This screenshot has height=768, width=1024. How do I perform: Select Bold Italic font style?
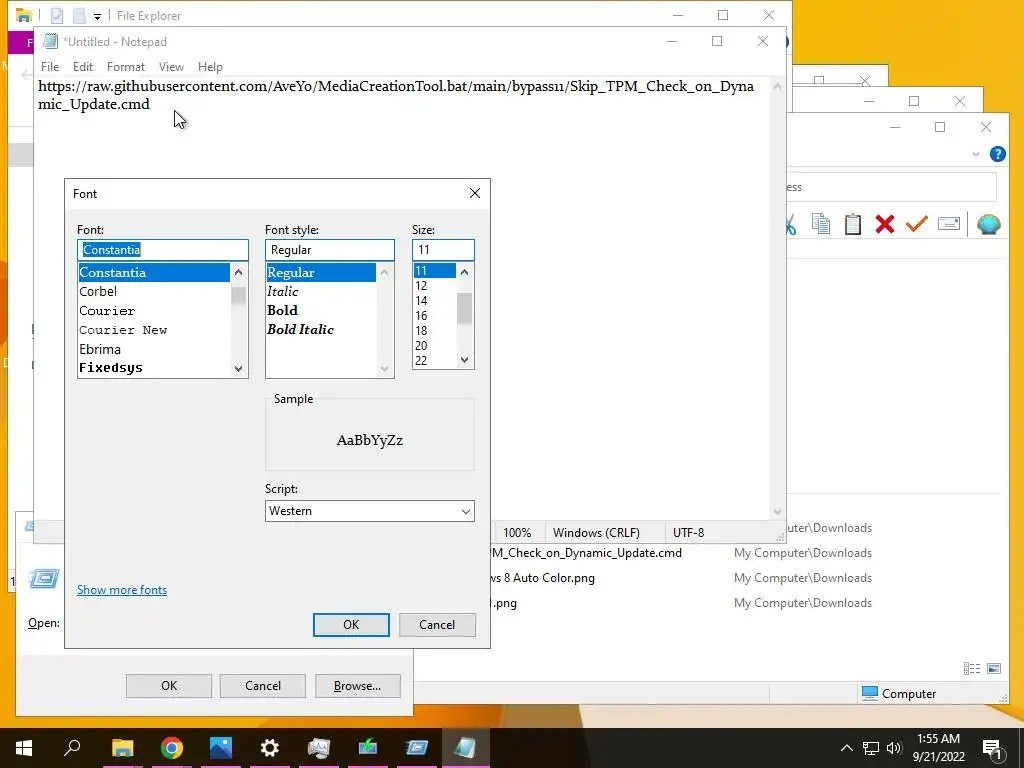coord(321,329)
